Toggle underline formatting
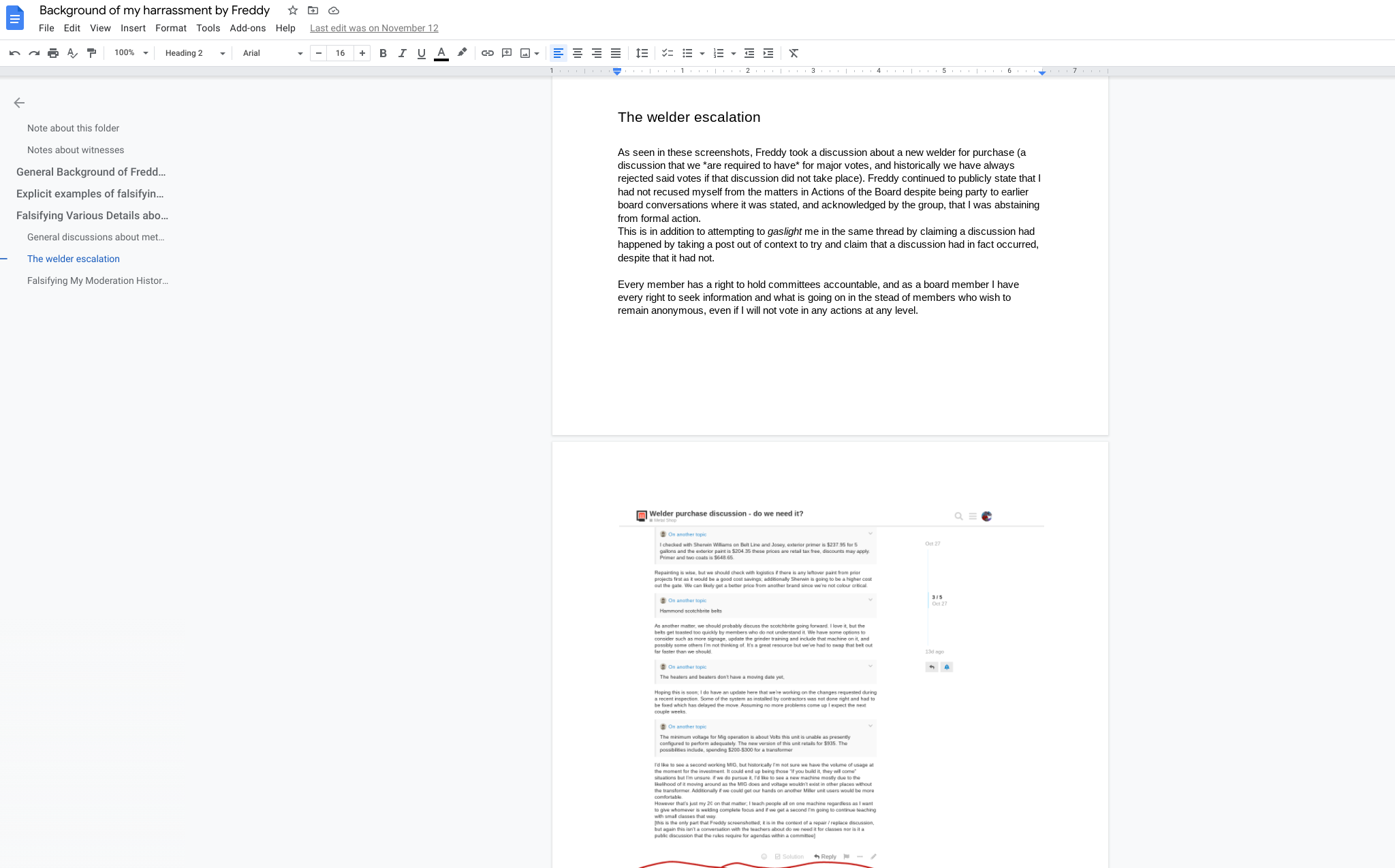The width and height of the screenshot is (1395, 868). tap(421, 53)
